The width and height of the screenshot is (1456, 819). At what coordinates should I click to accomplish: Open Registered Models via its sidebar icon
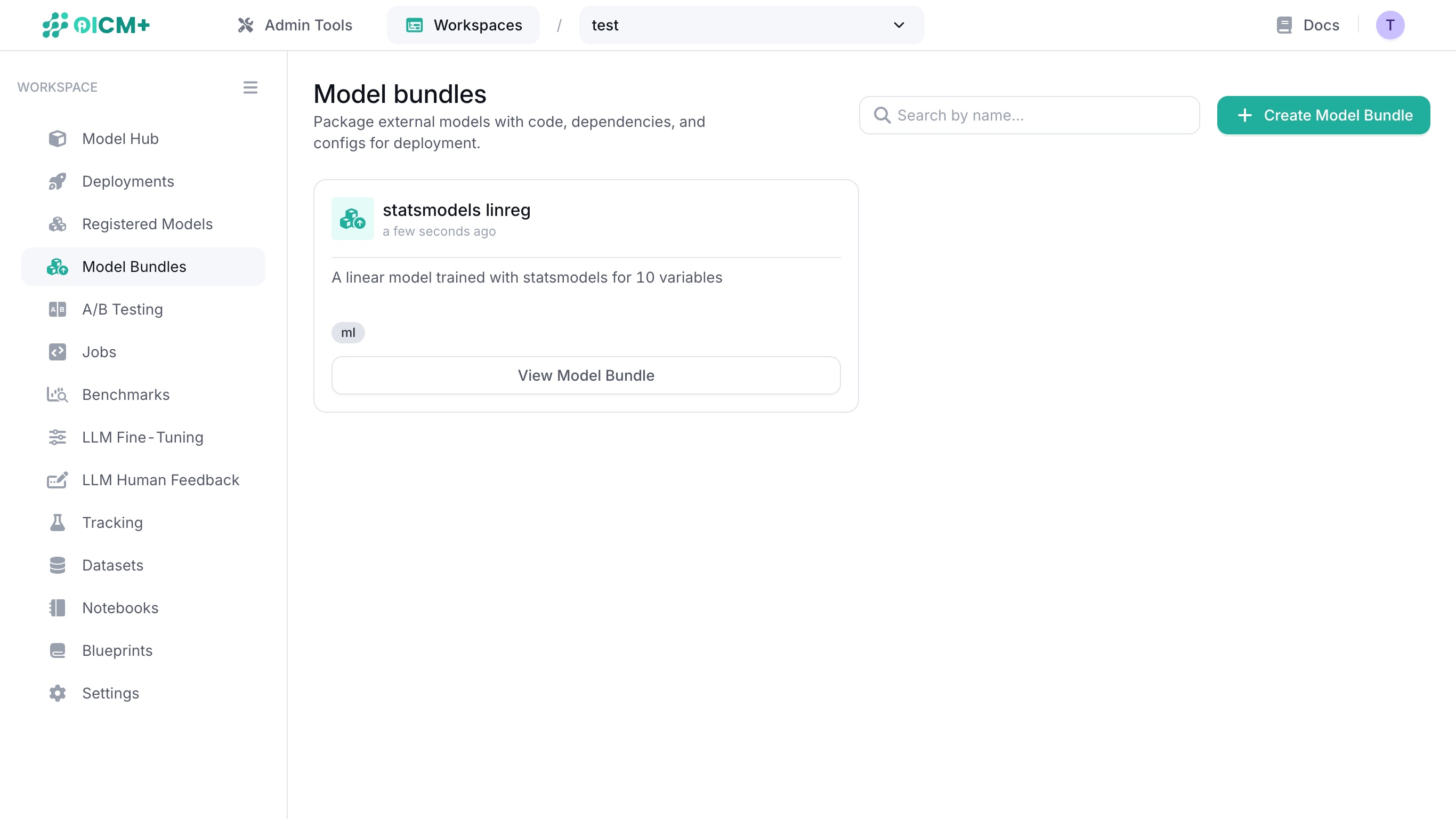point(57,224)
